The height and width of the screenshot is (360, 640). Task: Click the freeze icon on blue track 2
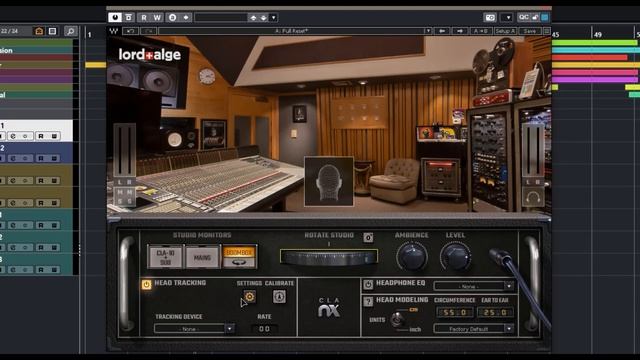pos(25,158)
